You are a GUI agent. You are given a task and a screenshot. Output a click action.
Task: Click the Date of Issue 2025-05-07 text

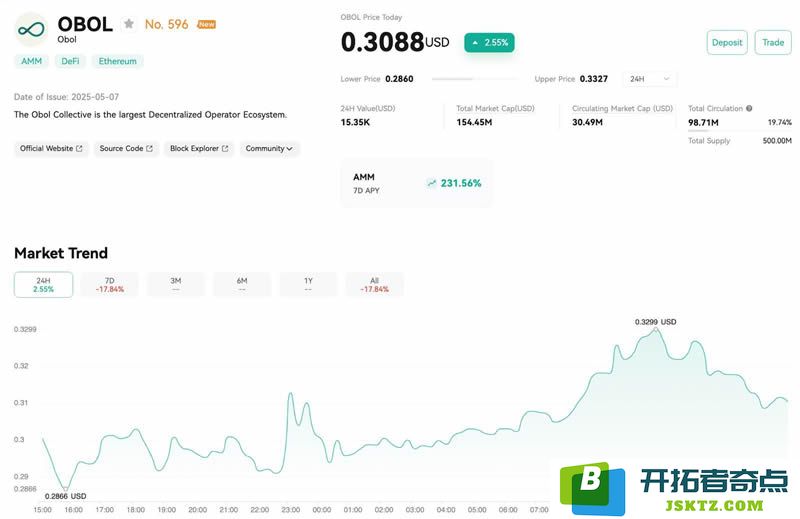pyautogui.click(x=66, y=97)
